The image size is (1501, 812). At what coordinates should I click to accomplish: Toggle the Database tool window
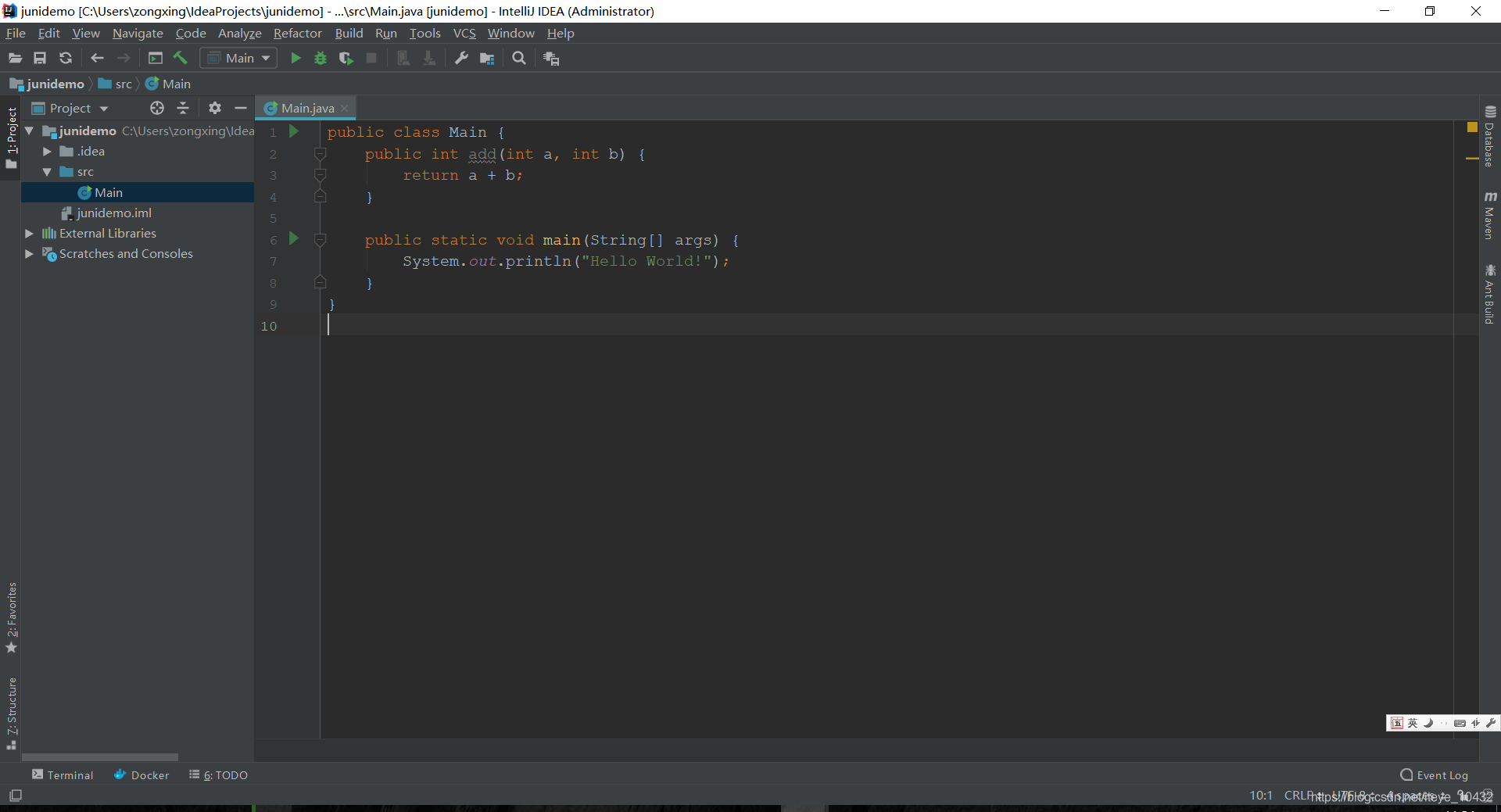click(x=1490, y=136)
